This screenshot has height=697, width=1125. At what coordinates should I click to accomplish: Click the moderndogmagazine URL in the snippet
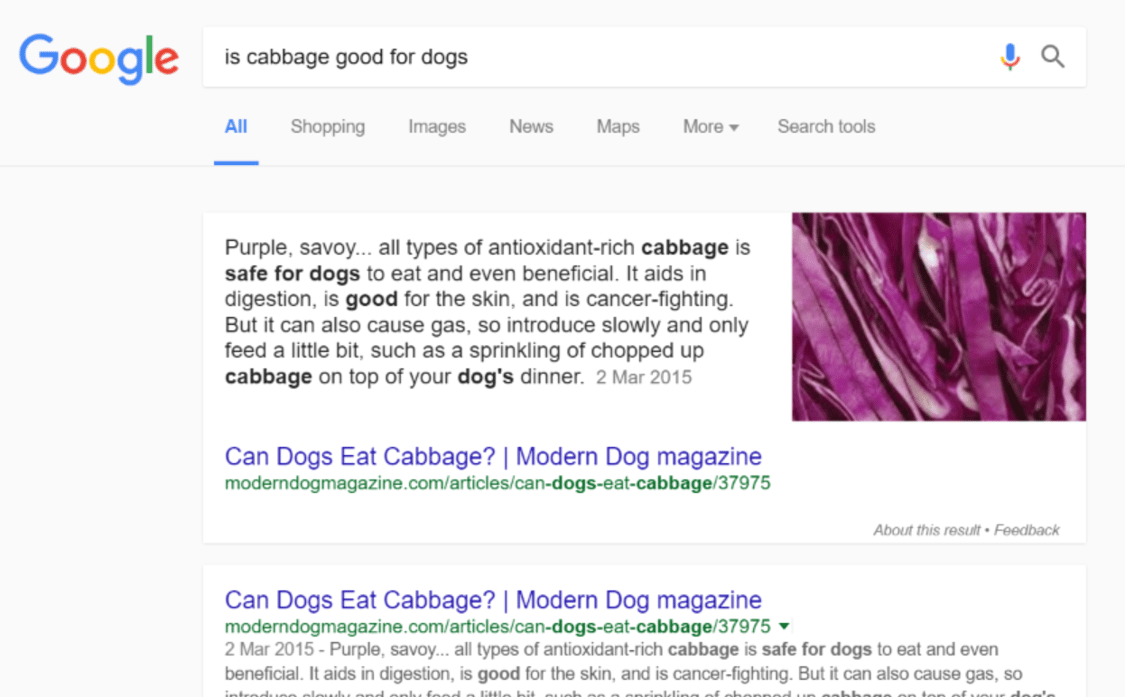[497, 482]
